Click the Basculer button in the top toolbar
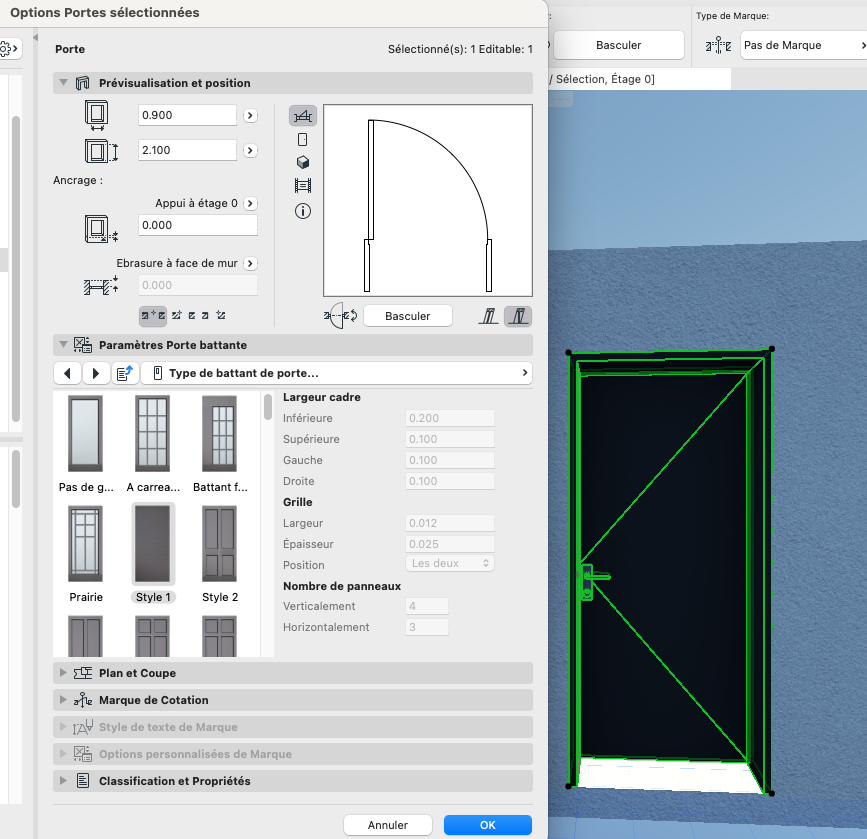The image size is (867, 839). pyautogui.click(x=618, y=45)
